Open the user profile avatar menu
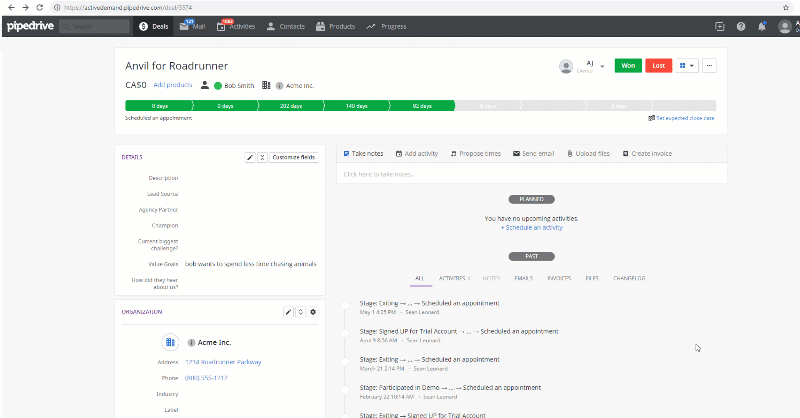 (785, 27)
